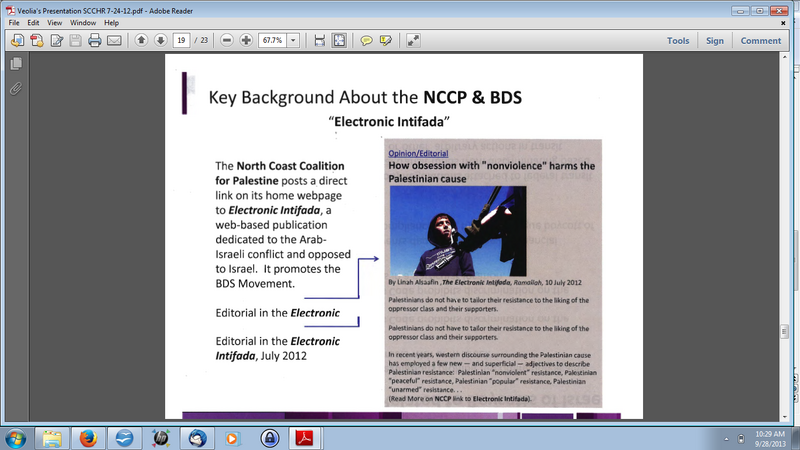Click the Fit width scrolling icon

click(320, 40)
